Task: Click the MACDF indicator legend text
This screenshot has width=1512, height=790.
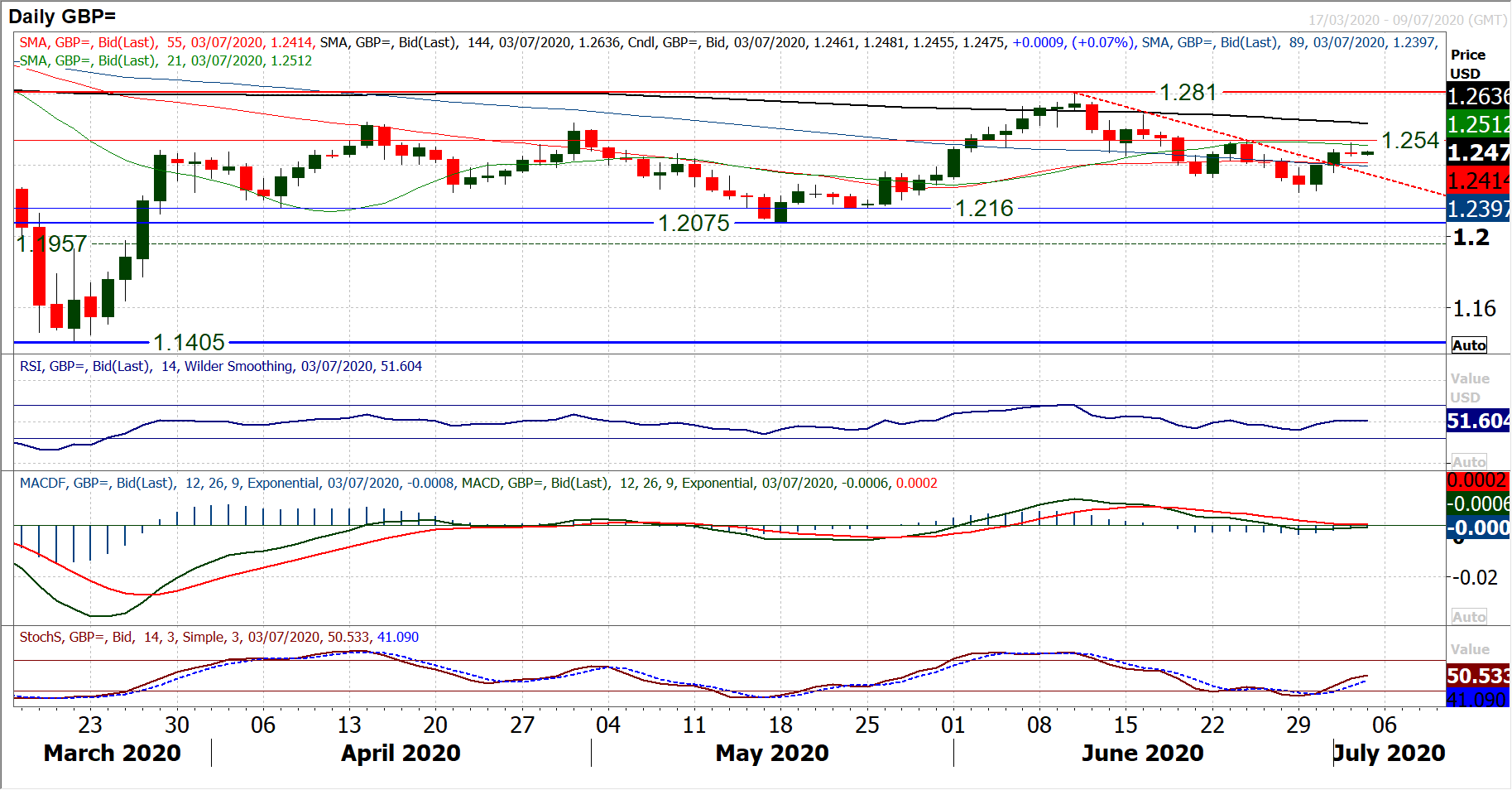Action: tap(478, 483)
